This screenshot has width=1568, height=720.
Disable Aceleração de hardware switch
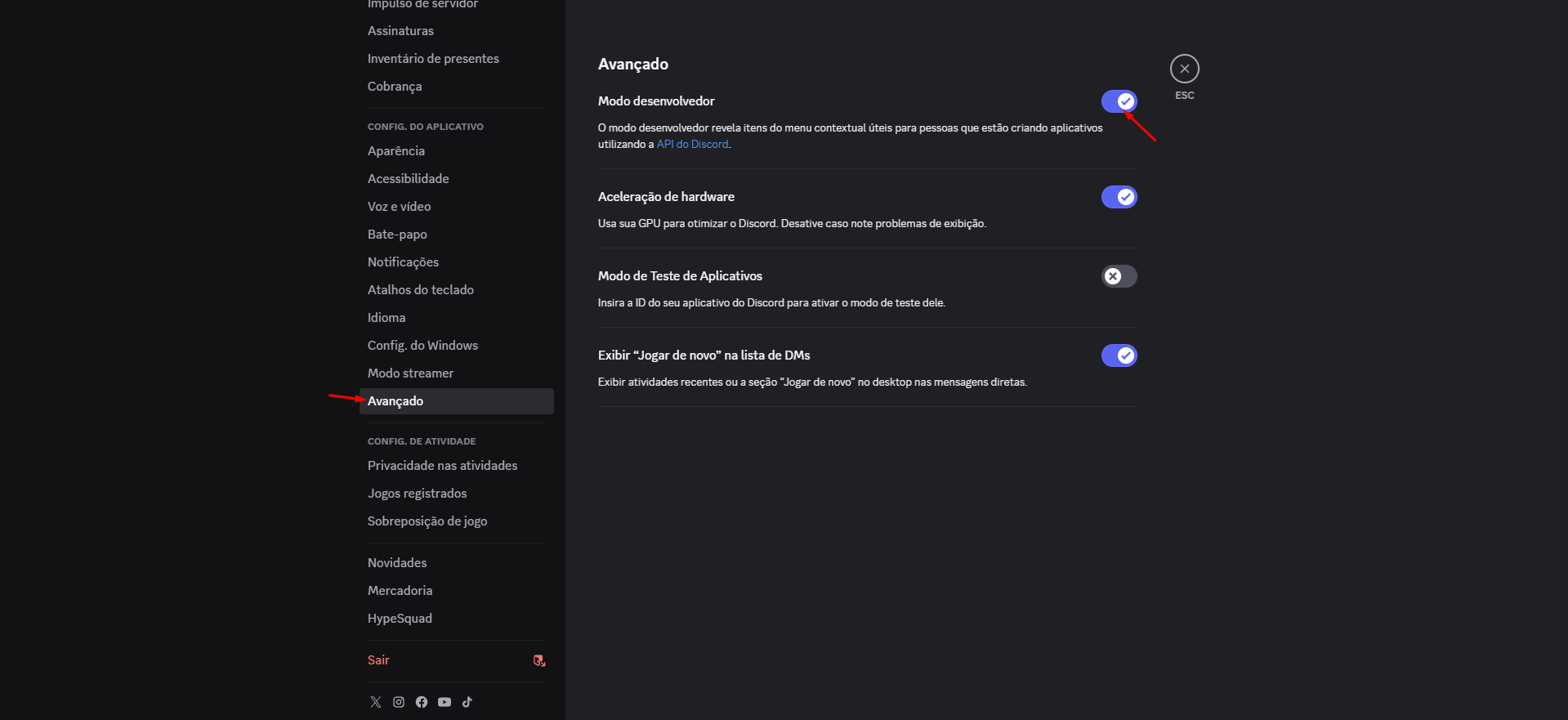tap(1119, 197)
